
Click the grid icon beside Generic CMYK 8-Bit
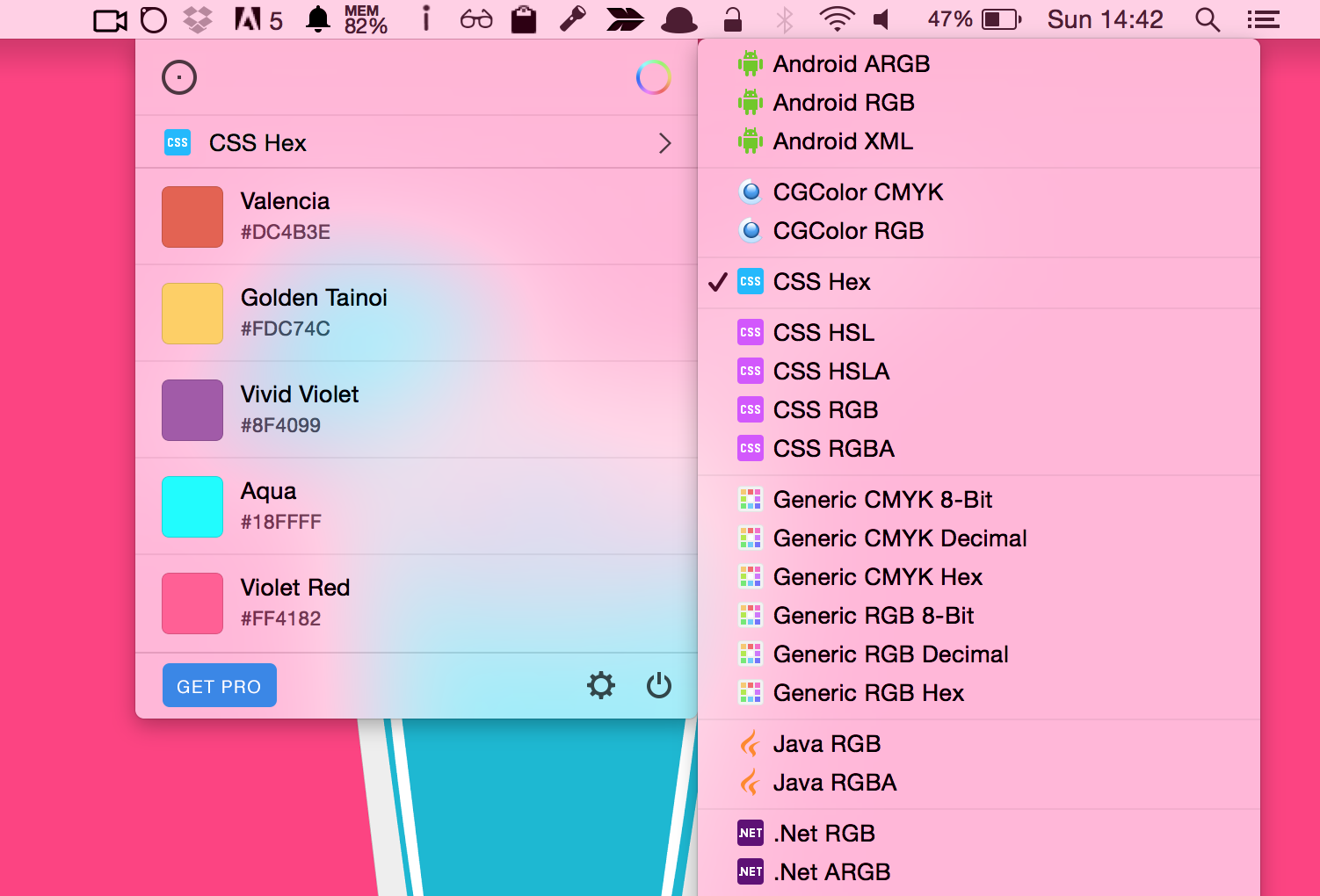(751, 499)
